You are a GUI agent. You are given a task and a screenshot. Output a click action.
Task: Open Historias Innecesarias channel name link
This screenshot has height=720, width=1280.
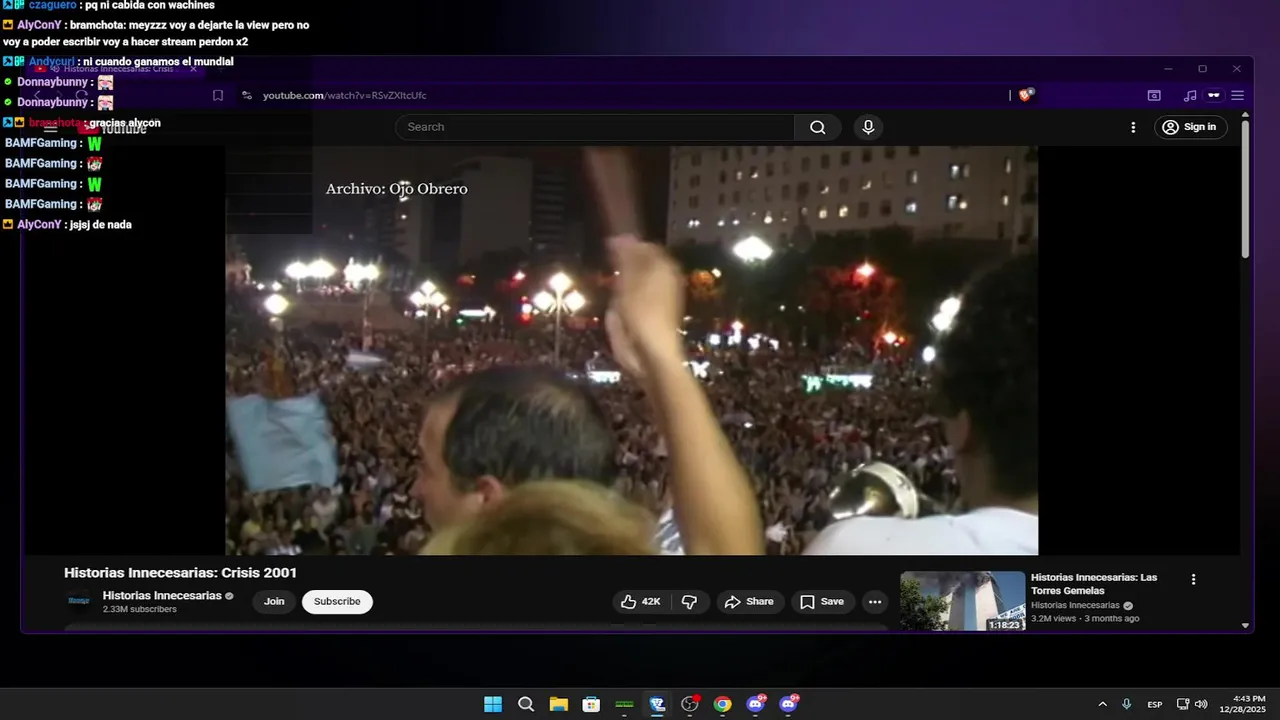(x=162, y=595)
